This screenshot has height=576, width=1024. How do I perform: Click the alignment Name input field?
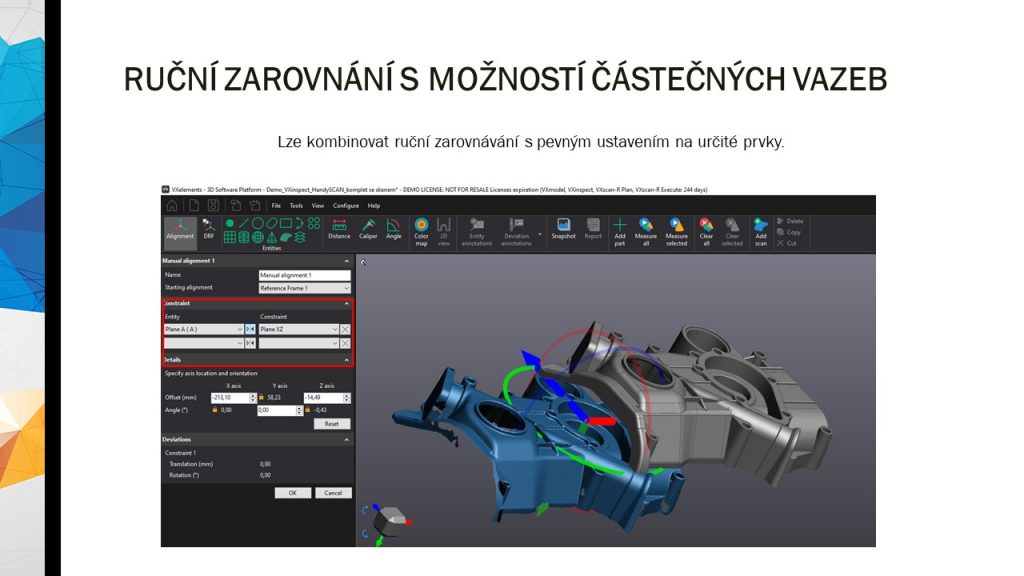(x=304, y=275)
